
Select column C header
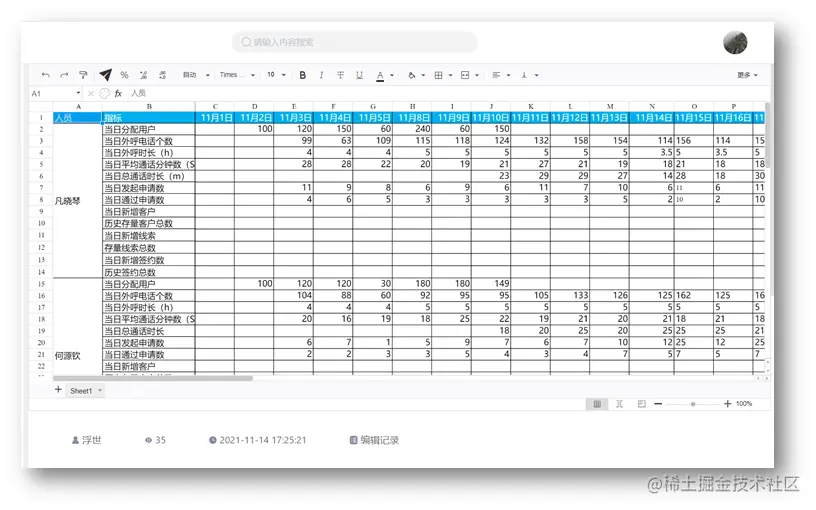click(215, 106)
